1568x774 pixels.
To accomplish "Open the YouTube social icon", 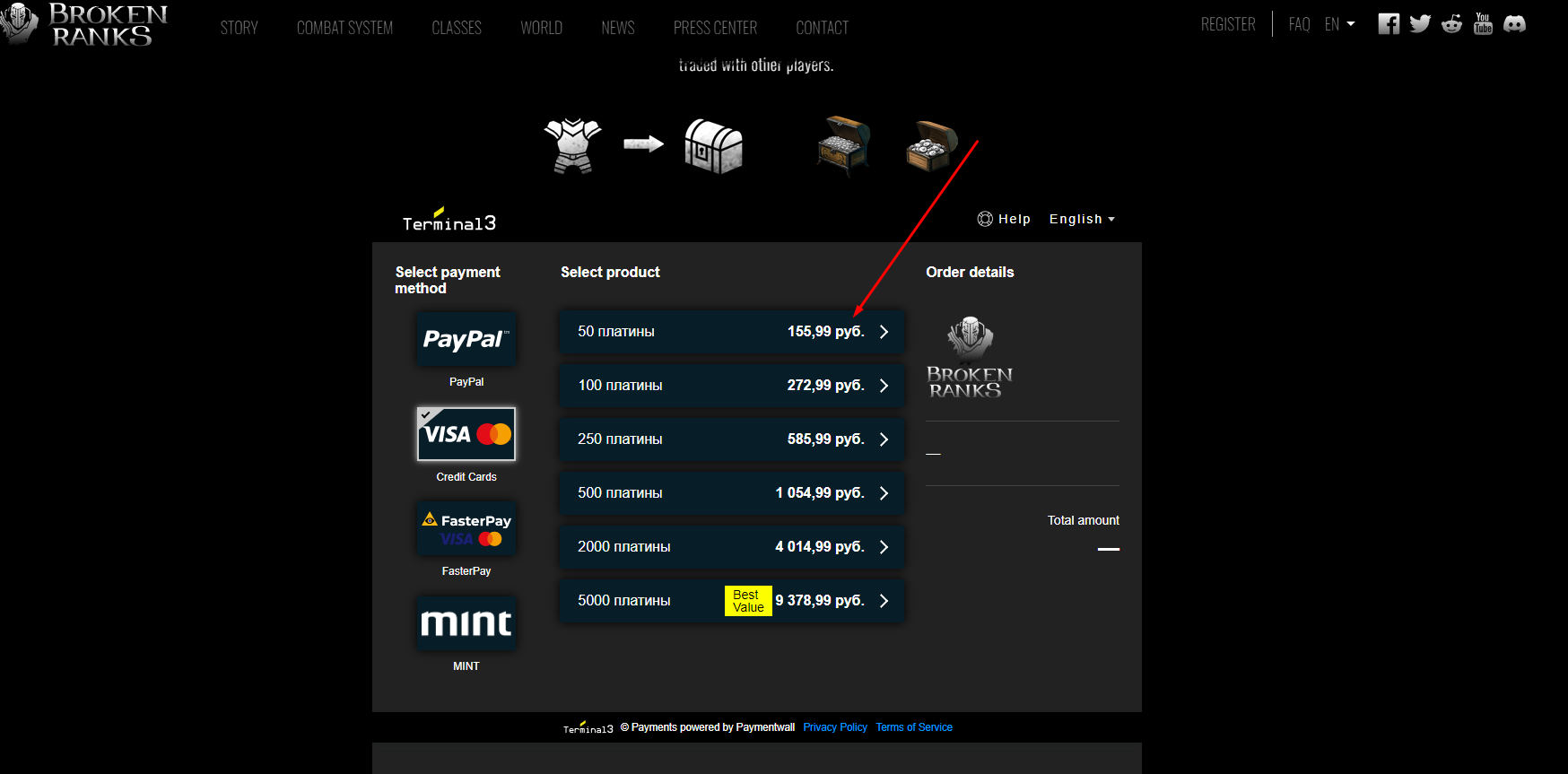I will pos(1483,24).
